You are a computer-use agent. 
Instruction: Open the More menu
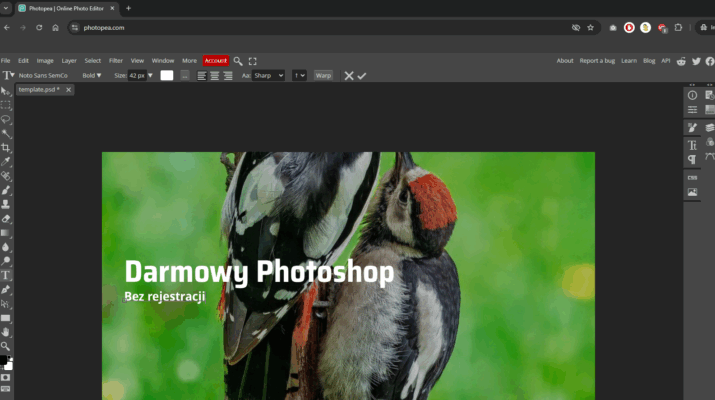(189, 61)
